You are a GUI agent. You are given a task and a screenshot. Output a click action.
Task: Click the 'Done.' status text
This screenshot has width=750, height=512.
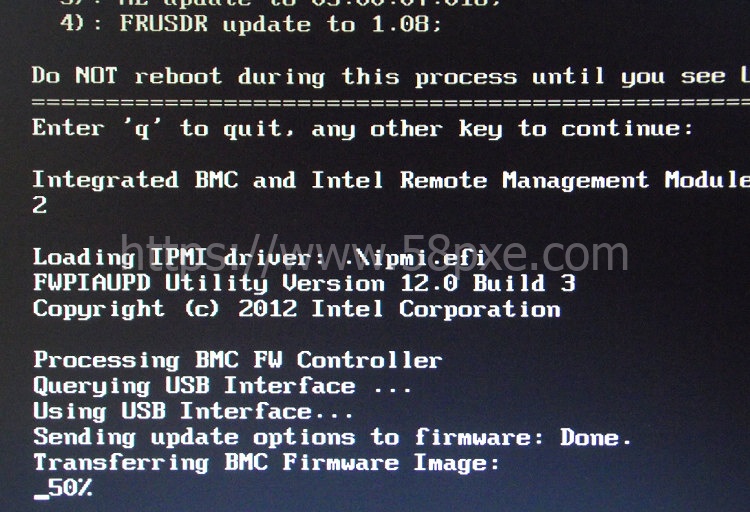(596, 437)
